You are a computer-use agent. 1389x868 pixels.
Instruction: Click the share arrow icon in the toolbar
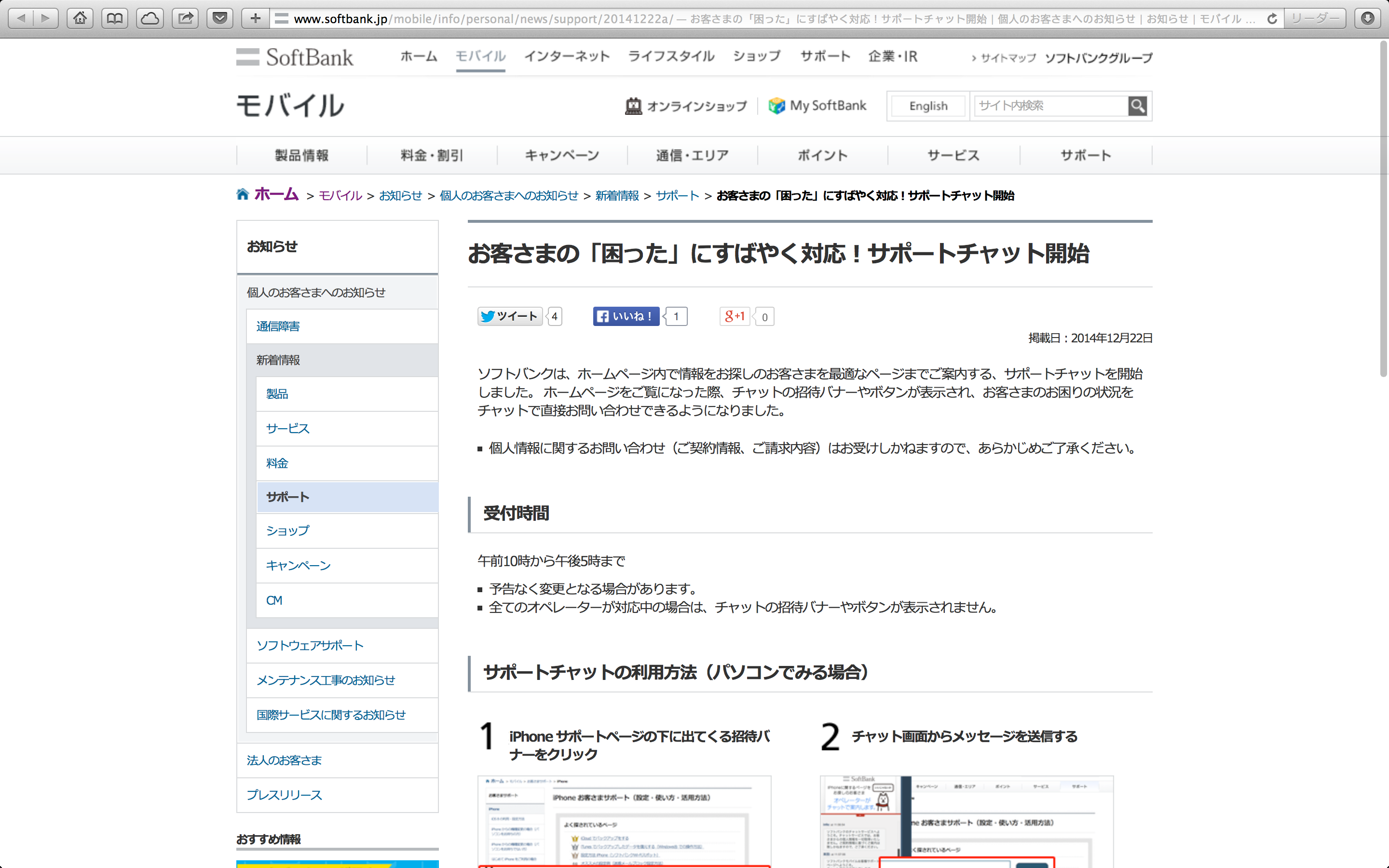pyautogui.click(x=185, y=18)
